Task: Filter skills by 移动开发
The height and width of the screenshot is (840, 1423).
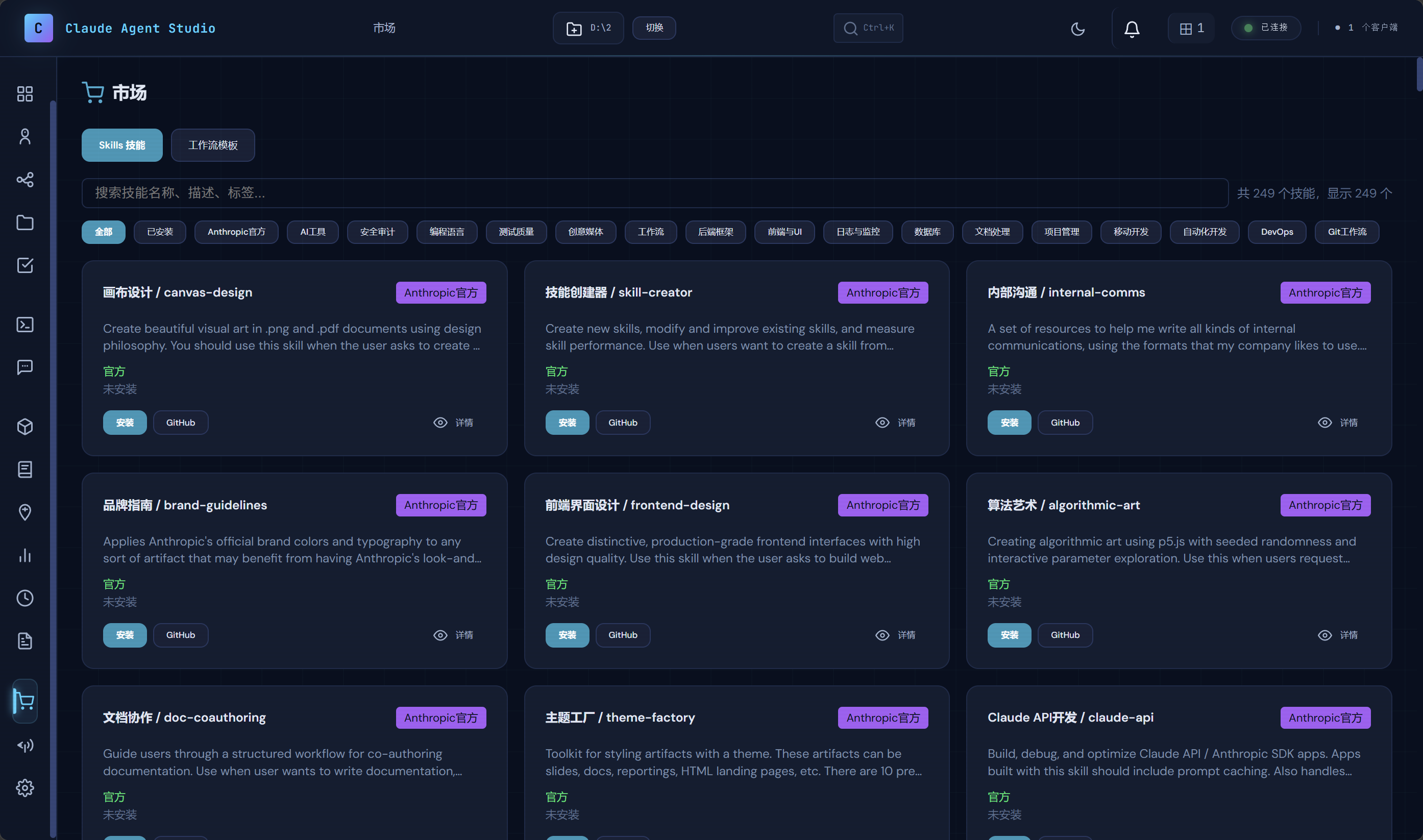Action: pyautogui.click(x=1132, y=232)
